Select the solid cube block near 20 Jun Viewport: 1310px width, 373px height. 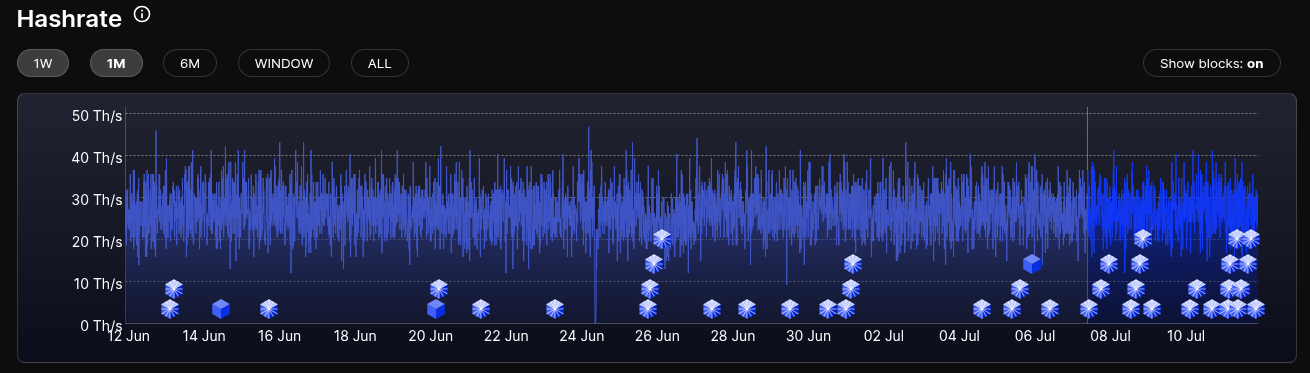point(436,309)
